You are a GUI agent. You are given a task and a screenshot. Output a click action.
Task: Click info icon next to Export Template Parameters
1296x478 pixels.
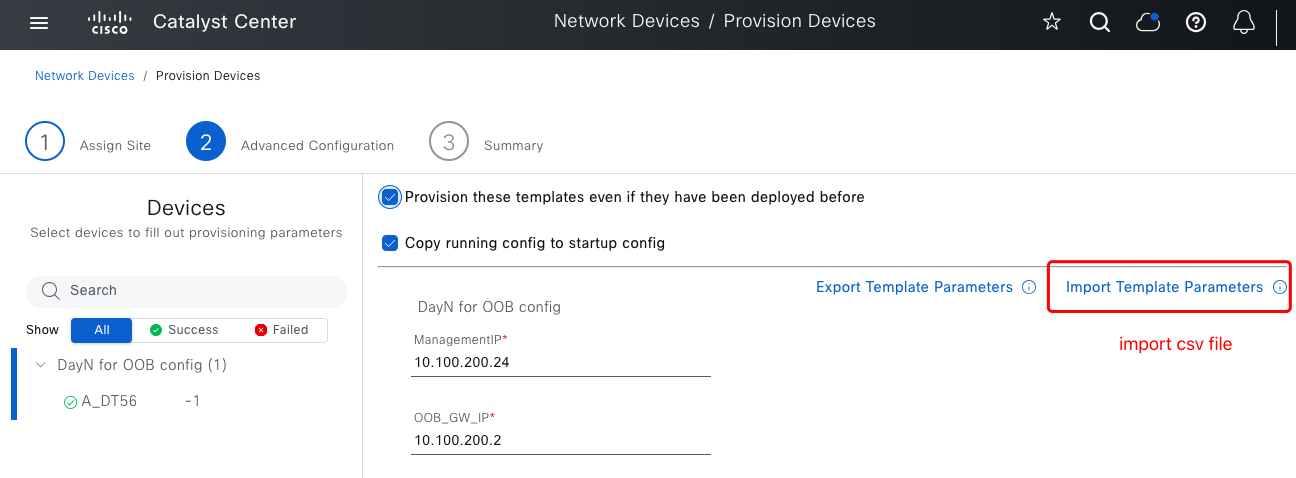click(1029, 287)
